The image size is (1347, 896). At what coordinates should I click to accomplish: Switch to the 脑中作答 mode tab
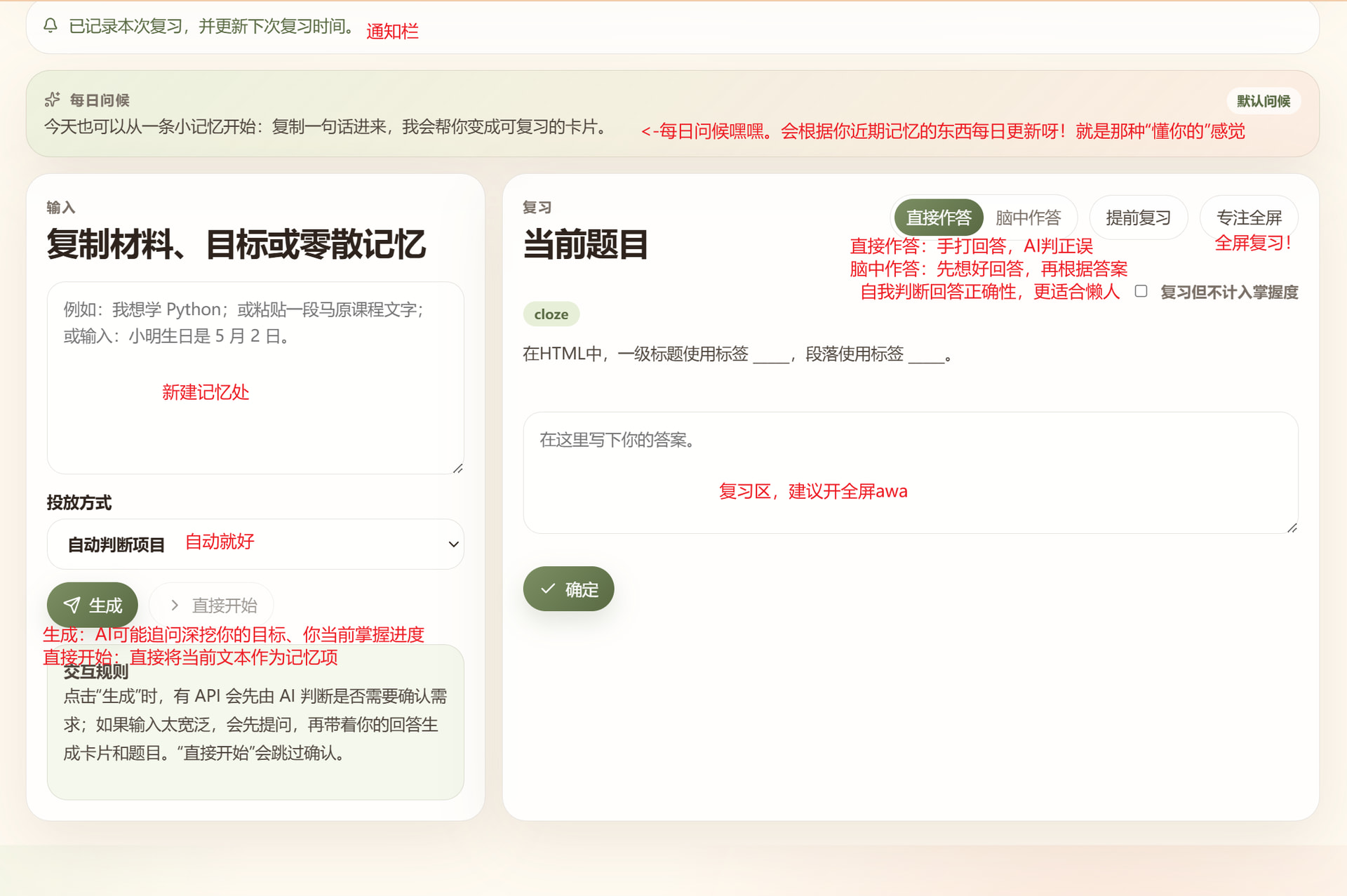point(1028,218)
